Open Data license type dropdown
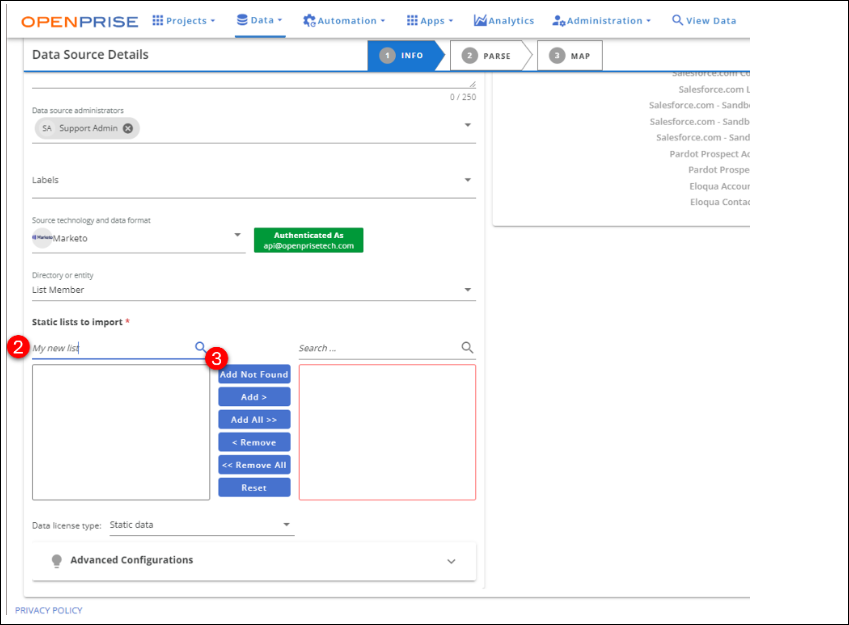Image resolution: width=849 pixels, height=625 pixels. click(x=201, y=525)
